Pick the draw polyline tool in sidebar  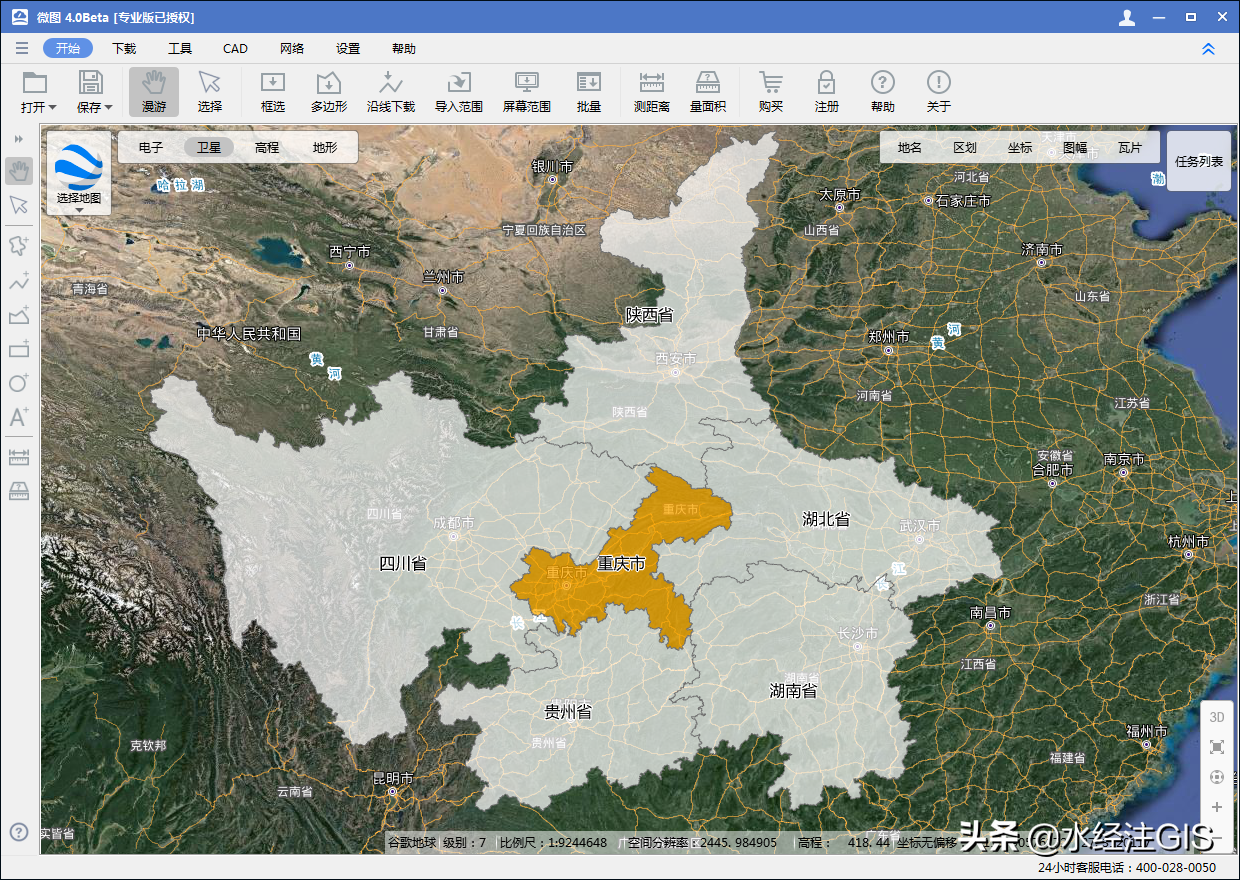point(19,281)
